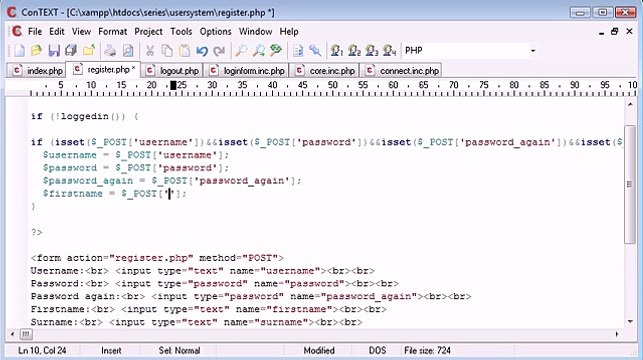Open the PHP highlighter dropdown

click(x=533, y=51)
